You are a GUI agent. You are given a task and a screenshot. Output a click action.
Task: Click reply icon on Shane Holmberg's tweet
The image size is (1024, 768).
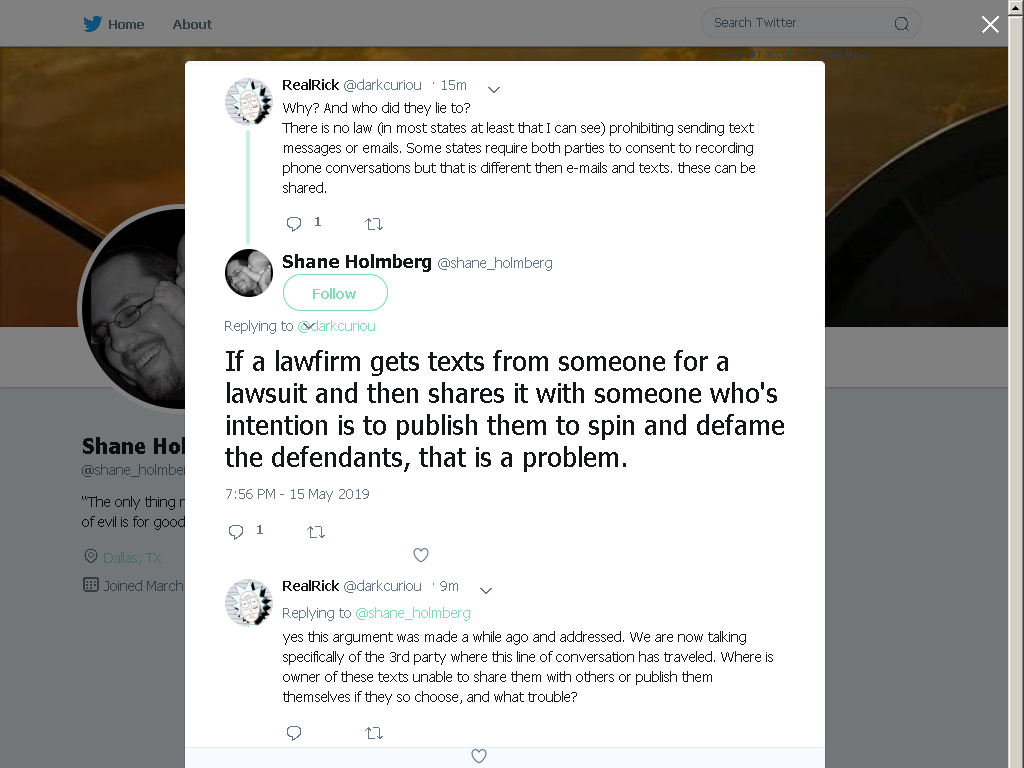tap(236, 532)
